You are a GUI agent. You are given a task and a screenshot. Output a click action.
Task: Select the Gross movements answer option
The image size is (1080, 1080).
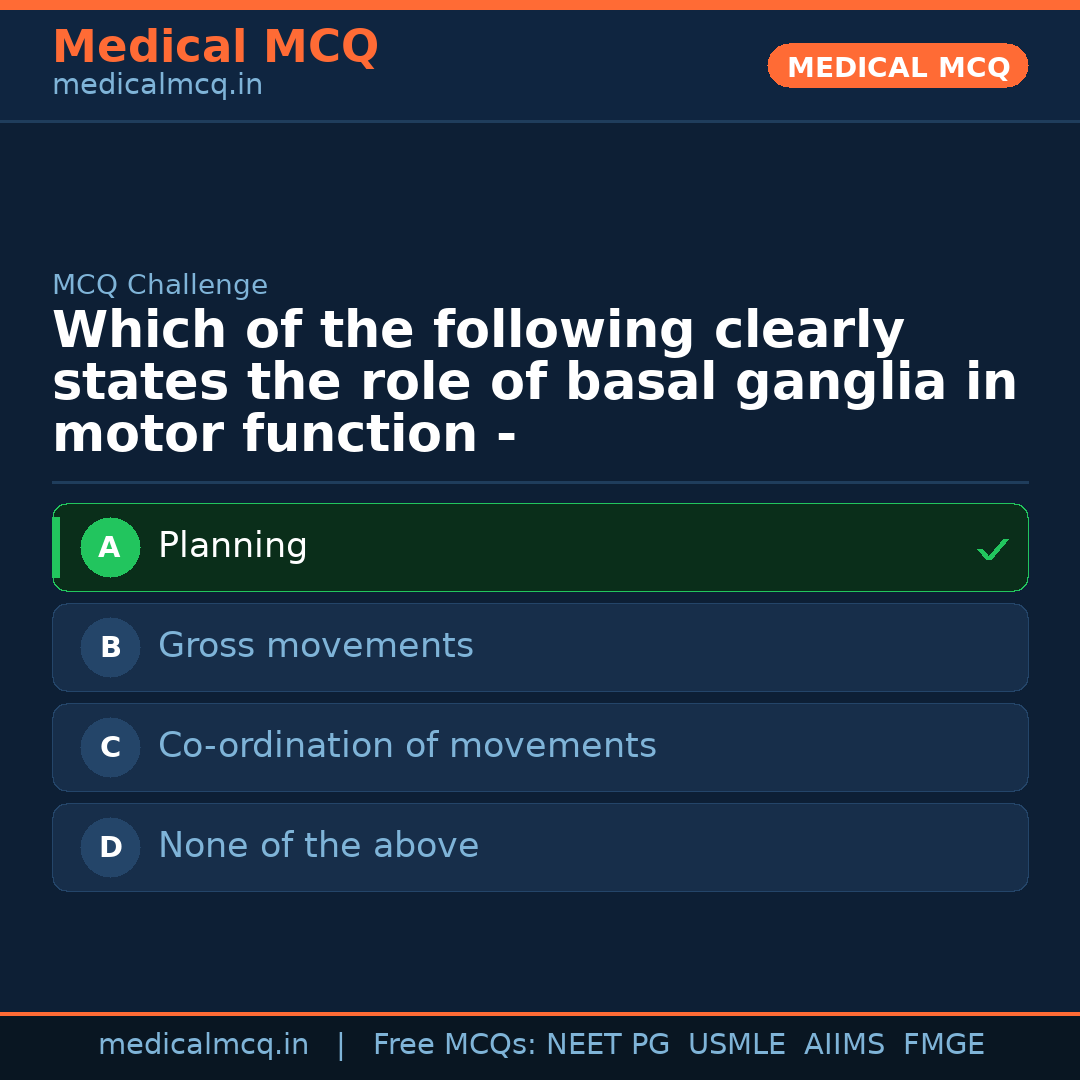540,647
